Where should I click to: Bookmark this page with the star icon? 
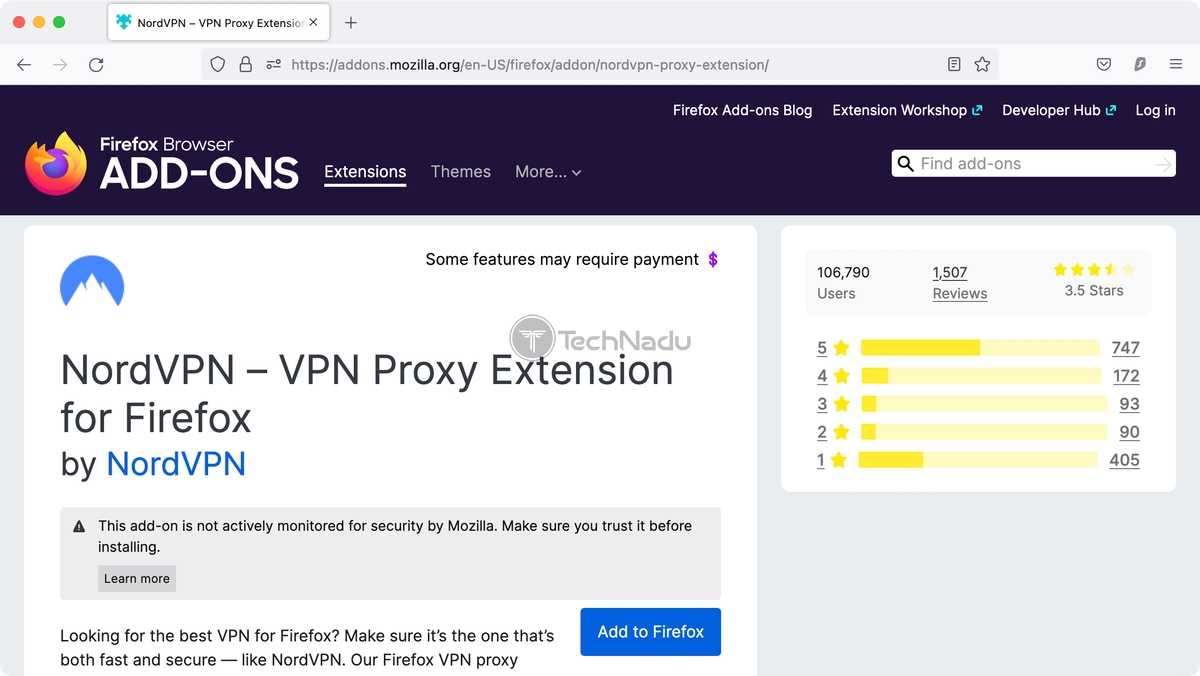[x=982, y=64]
